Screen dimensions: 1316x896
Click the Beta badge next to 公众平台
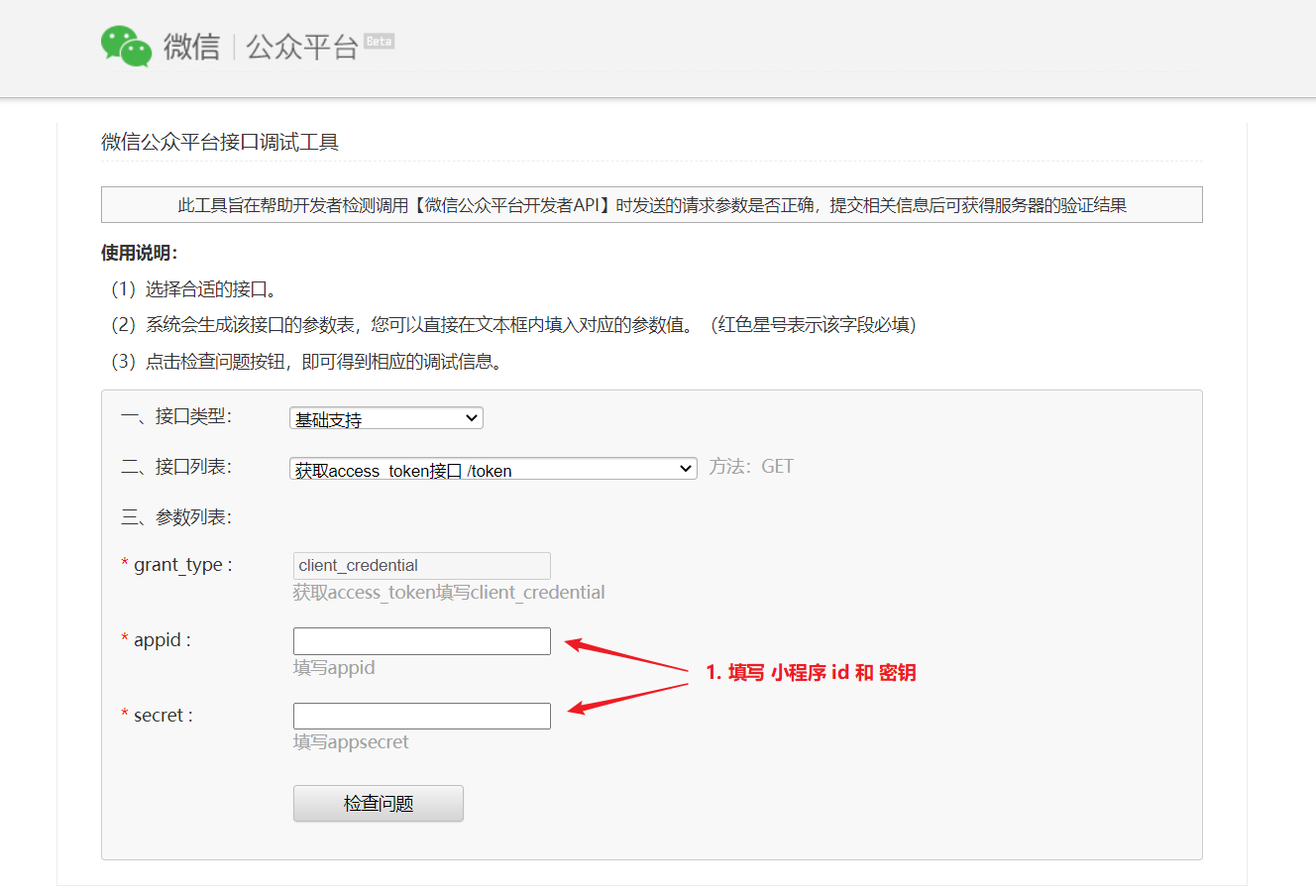coord(380,41)
